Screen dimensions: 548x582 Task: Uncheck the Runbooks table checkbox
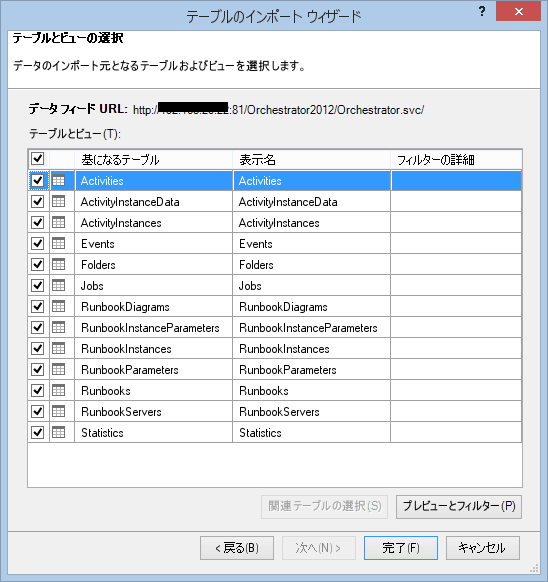coord(37,390)
